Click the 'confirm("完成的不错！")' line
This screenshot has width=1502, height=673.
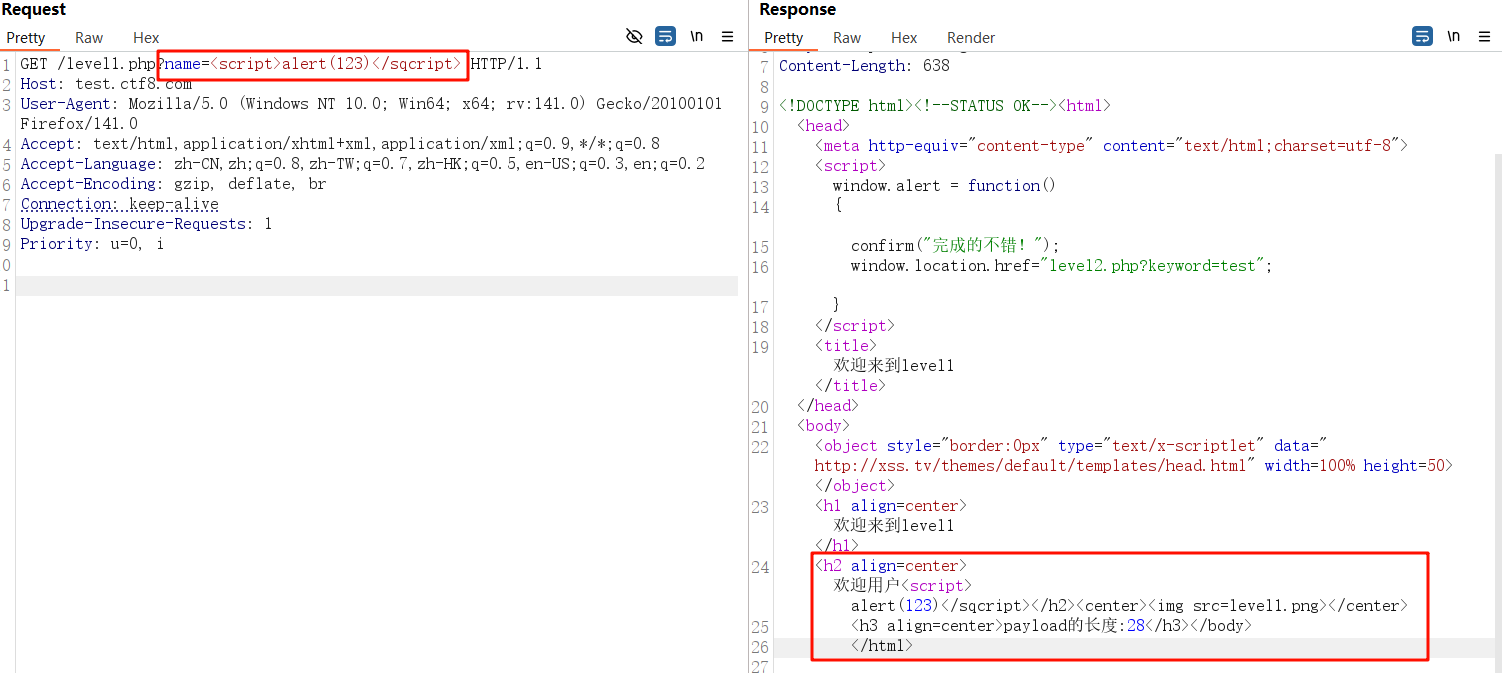tap(955, 246)
